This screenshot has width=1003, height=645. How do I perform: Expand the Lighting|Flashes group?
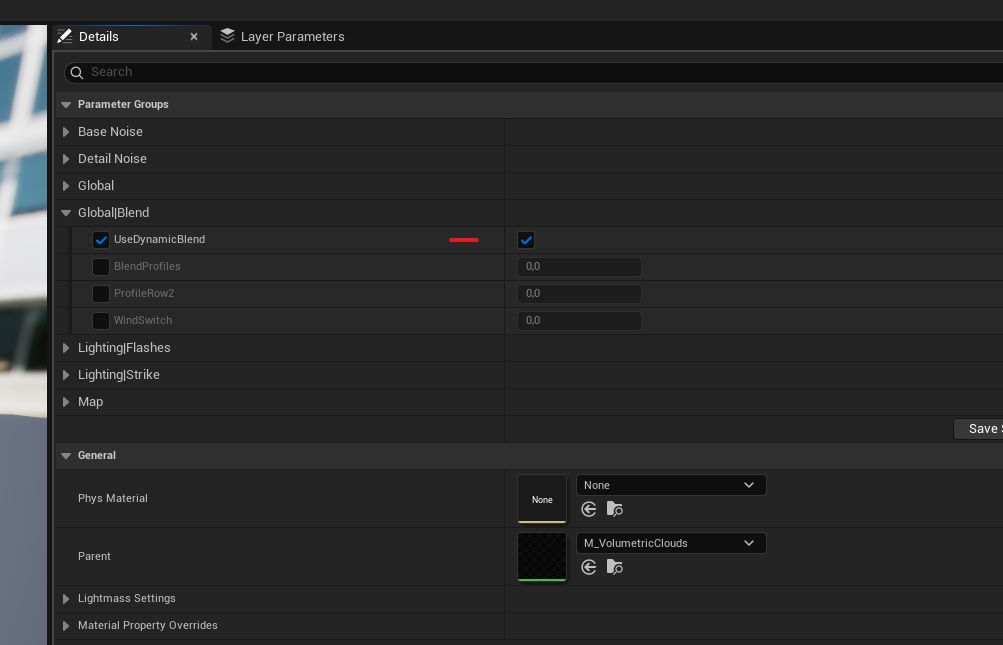point(66,348)
